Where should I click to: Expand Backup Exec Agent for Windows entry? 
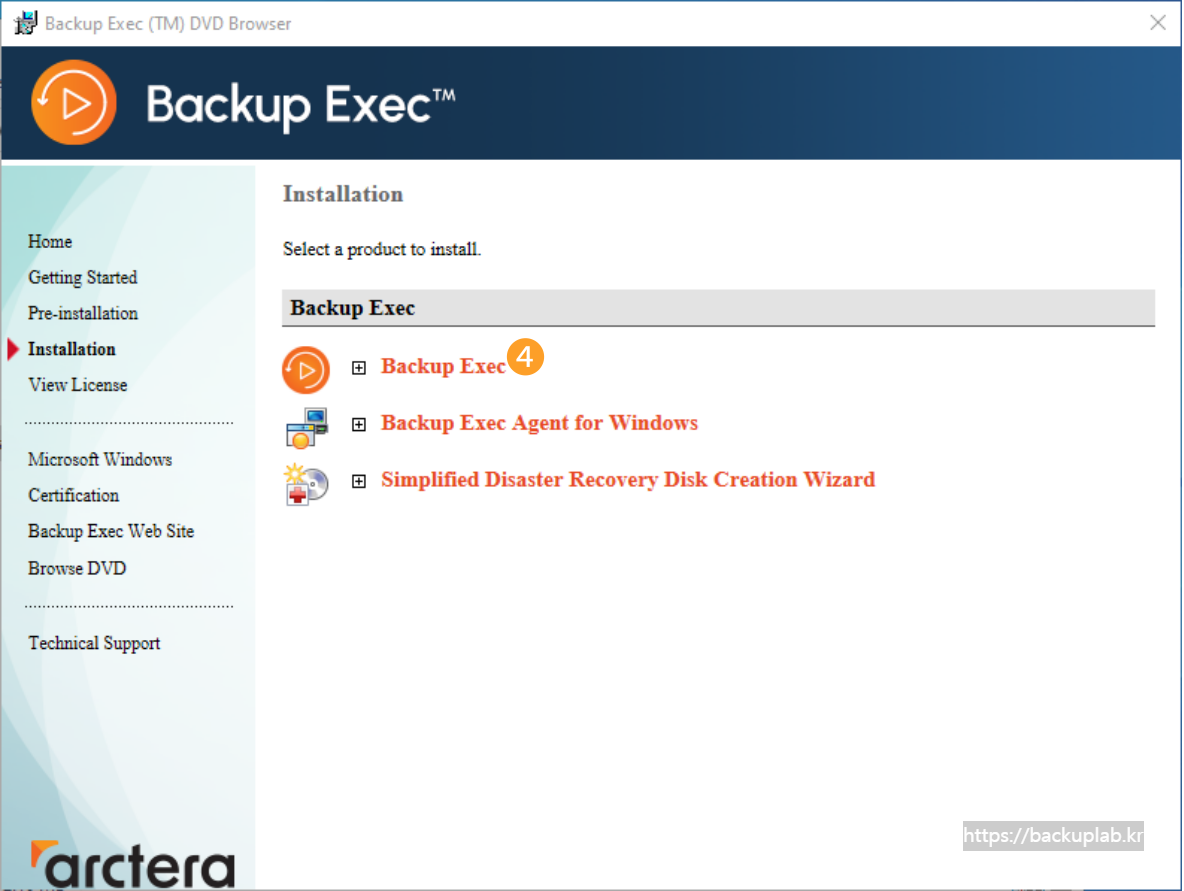coord(359,424)
